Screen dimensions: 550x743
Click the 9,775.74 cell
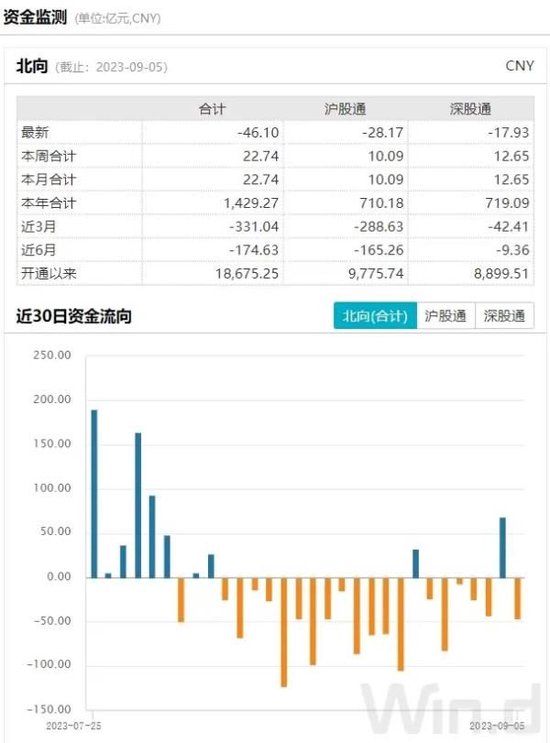(376, 274)
